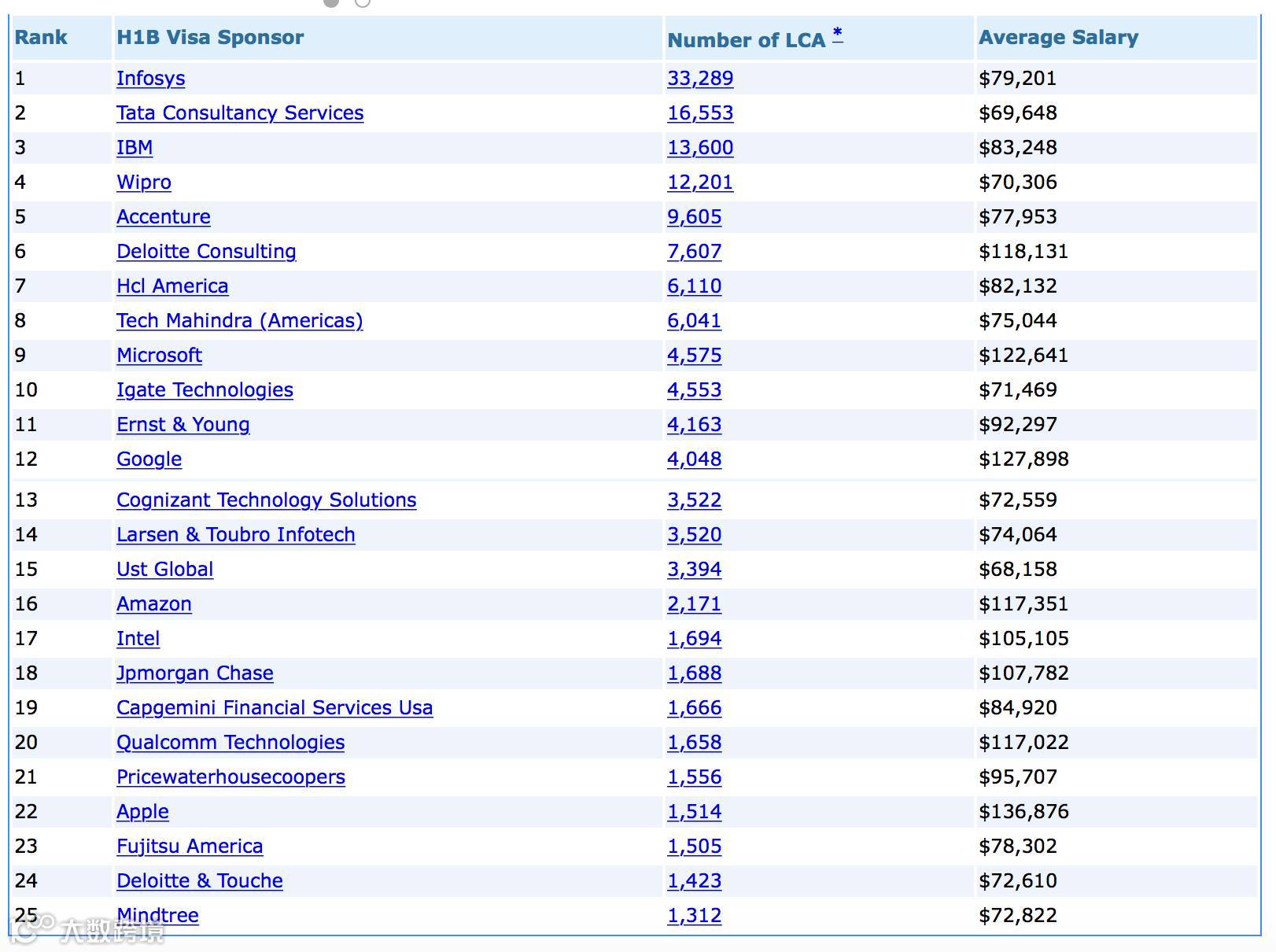
Task: Click Tech Mahindra (Americas) link
Action: [240, 321]
